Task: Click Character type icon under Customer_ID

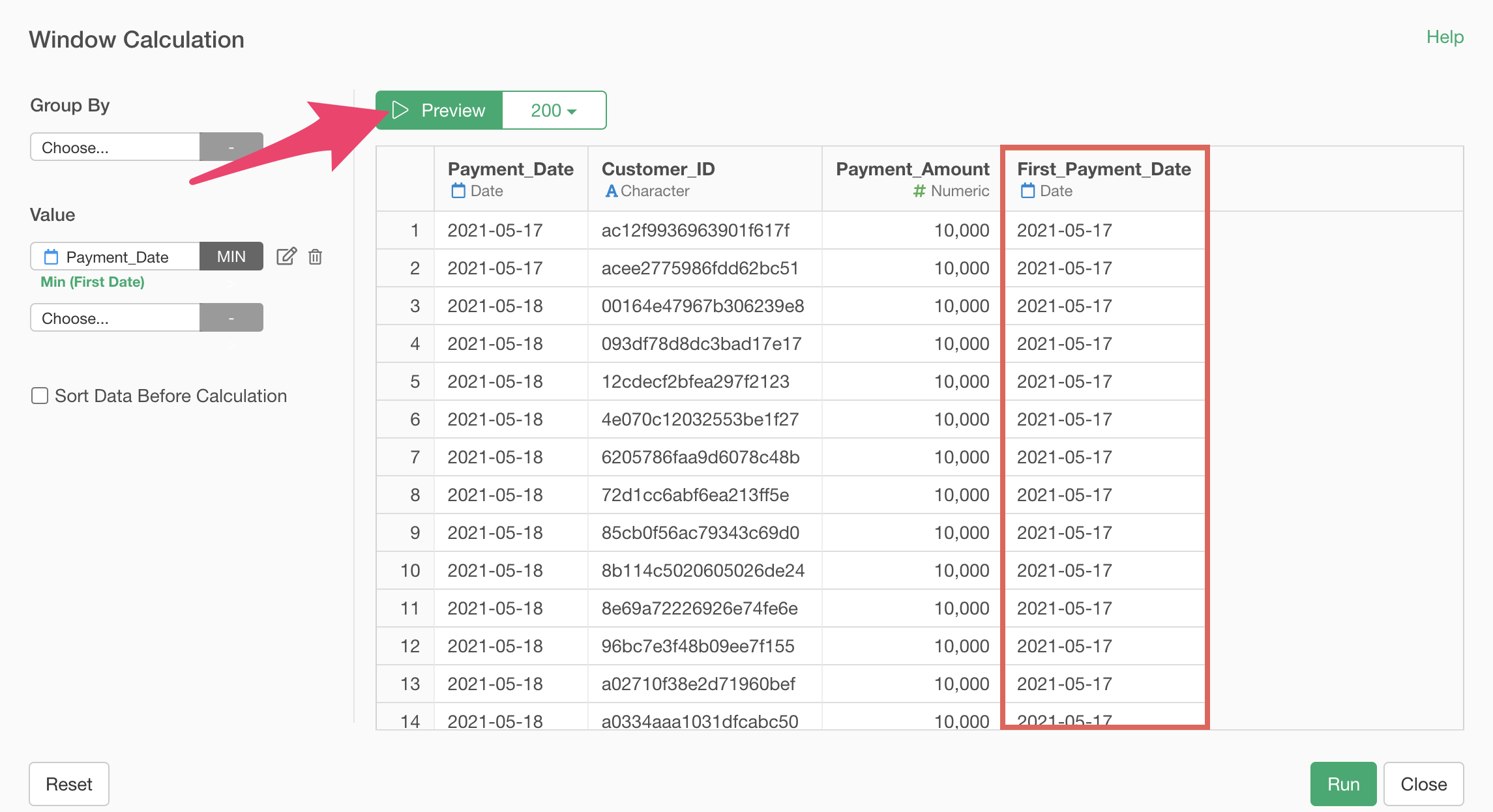Action: [611, 191]
